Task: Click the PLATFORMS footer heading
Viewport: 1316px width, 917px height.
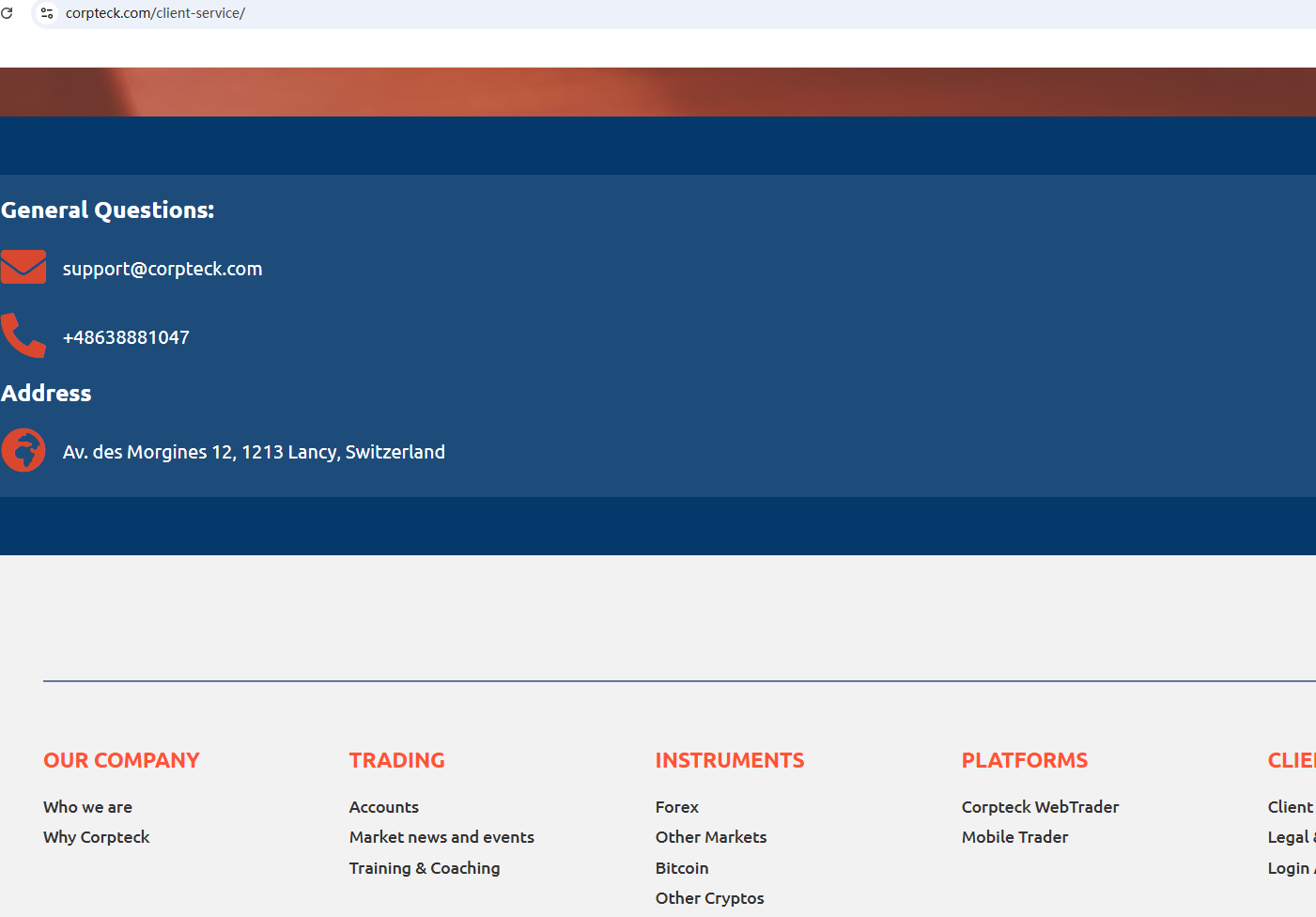Action: pyautogui.click(x=1025, y=760)
